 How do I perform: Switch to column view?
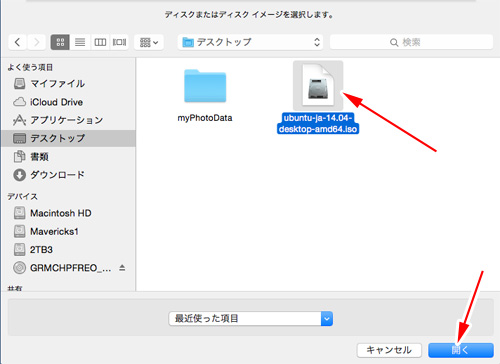(x=100, y=42)
